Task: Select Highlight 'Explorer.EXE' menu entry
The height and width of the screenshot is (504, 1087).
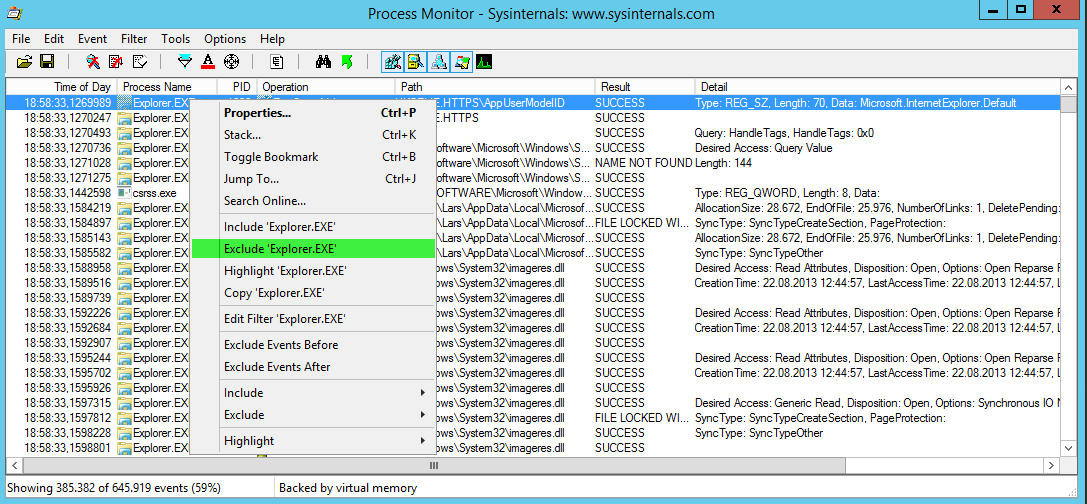Action: click(x=313, y=271)
